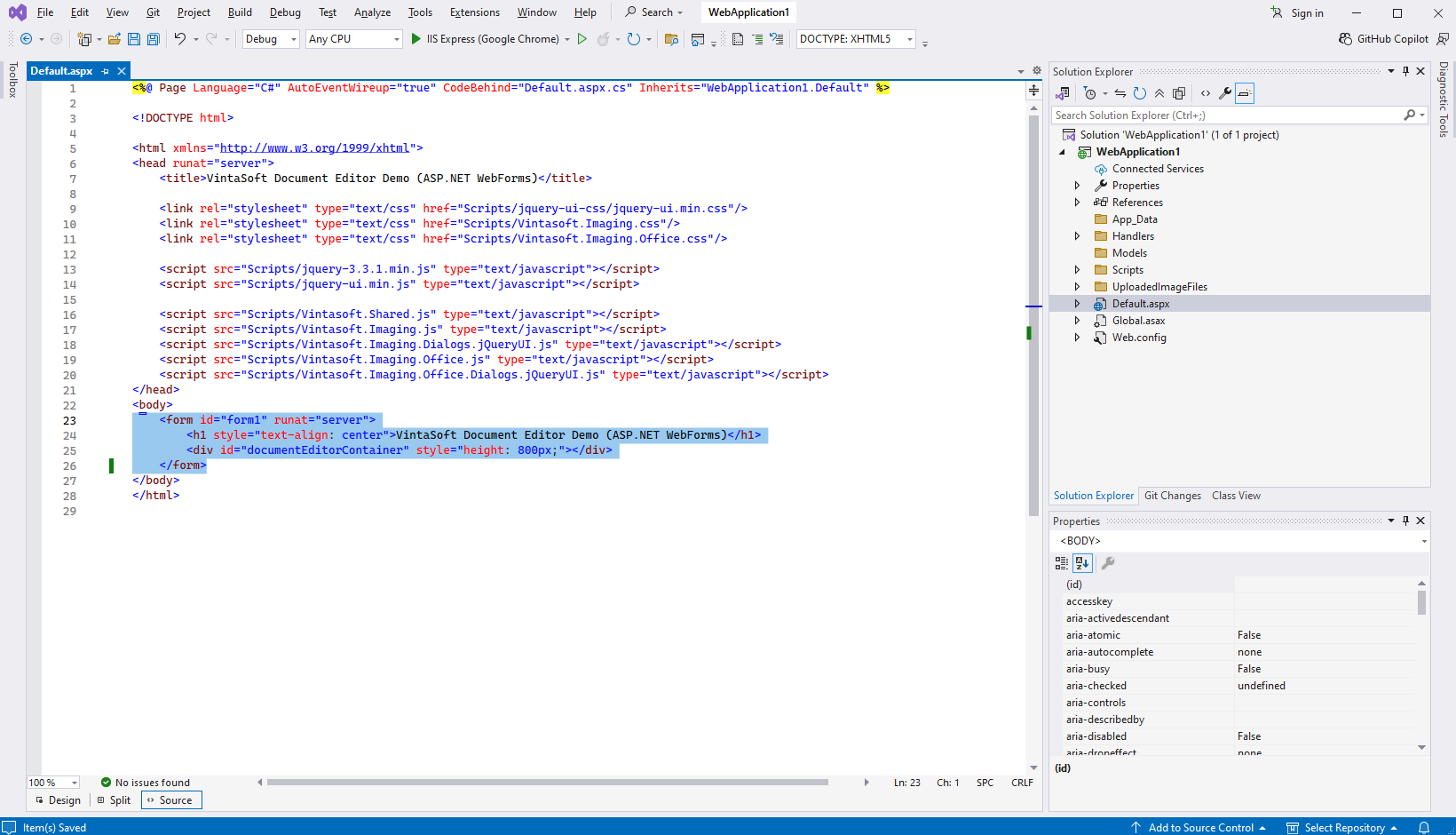Open the Debug configuration dropdown
The width and height of the screenshot is (1456, 835).
coord(271,39)
